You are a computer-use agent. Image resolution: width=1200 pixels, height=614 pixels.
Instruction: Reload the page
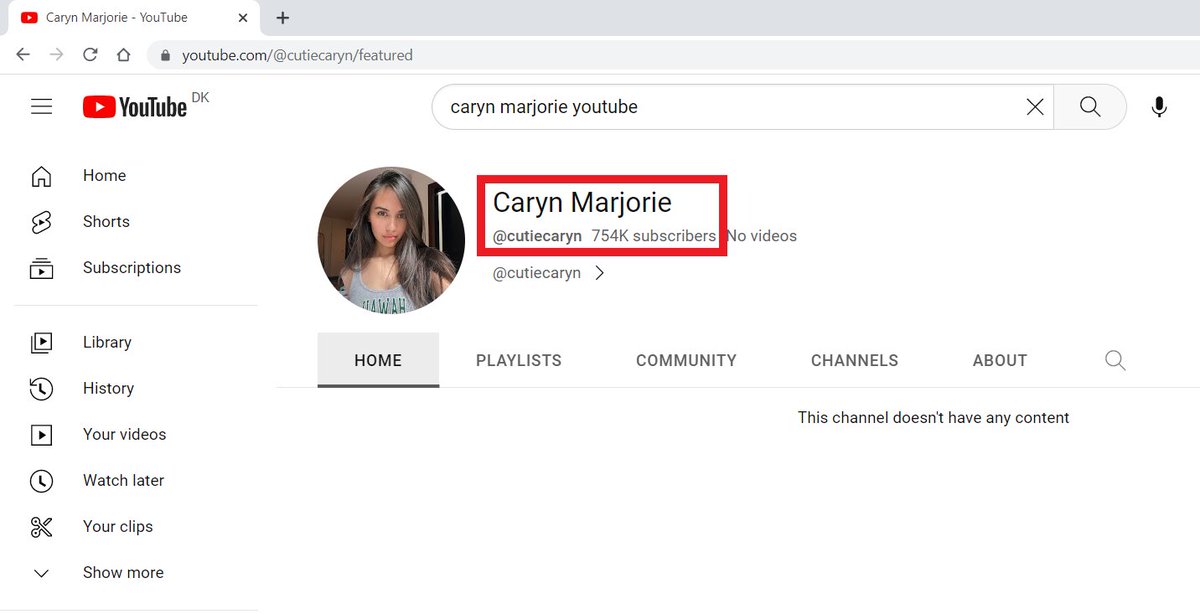(x=90, y=55)
